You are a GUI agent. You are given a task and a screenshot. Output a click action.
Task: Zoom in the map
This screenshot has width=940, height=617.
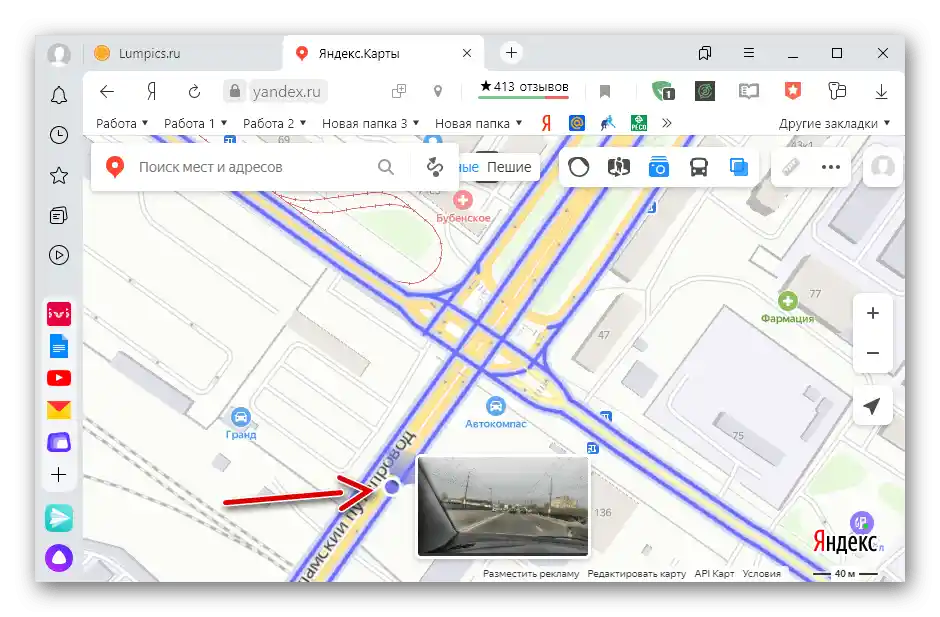(x=873, y=313)
